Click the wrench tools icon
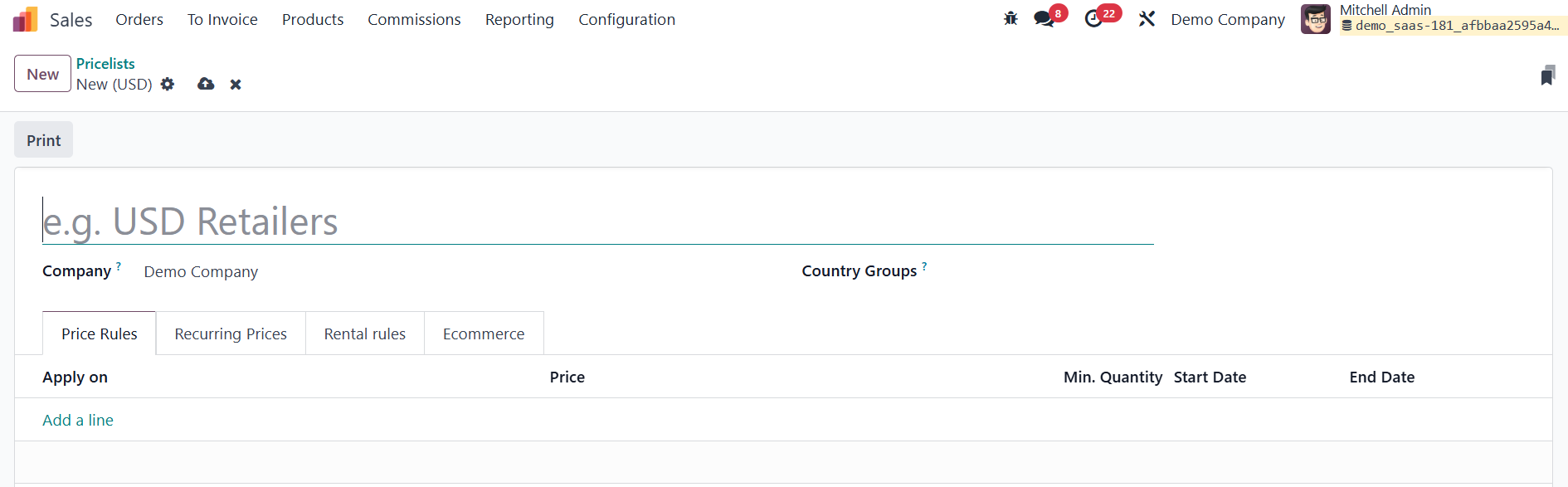Screen dimensions: 1568x487 (x=1147, y=19)
